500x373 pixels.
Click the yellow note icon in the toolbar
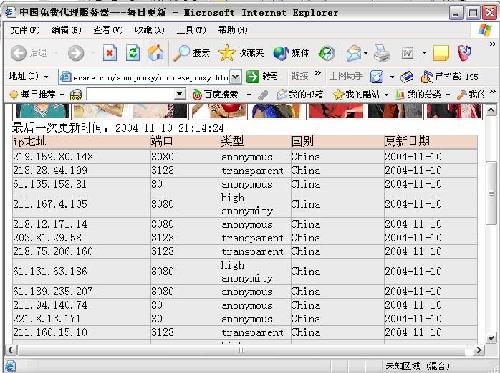441,53
